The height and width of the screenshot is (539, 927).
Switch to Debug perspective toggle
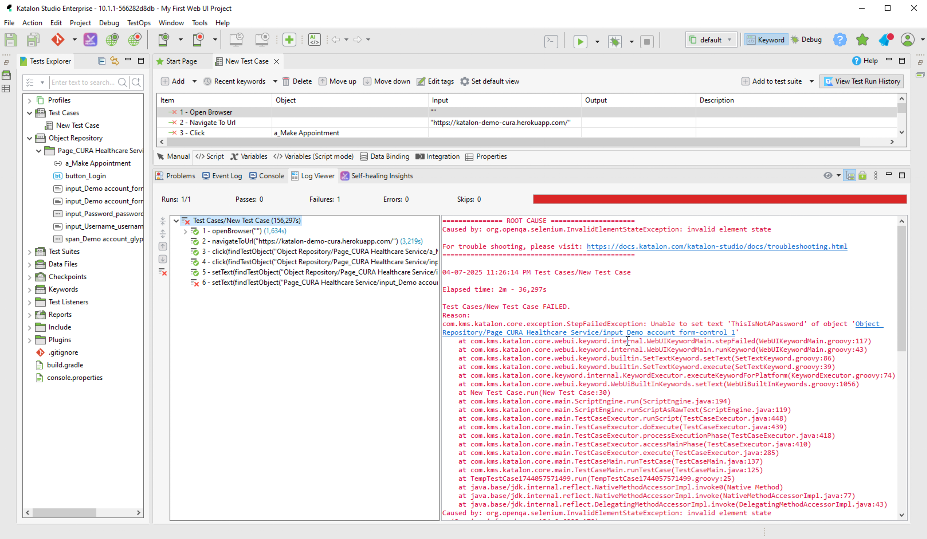805,40
